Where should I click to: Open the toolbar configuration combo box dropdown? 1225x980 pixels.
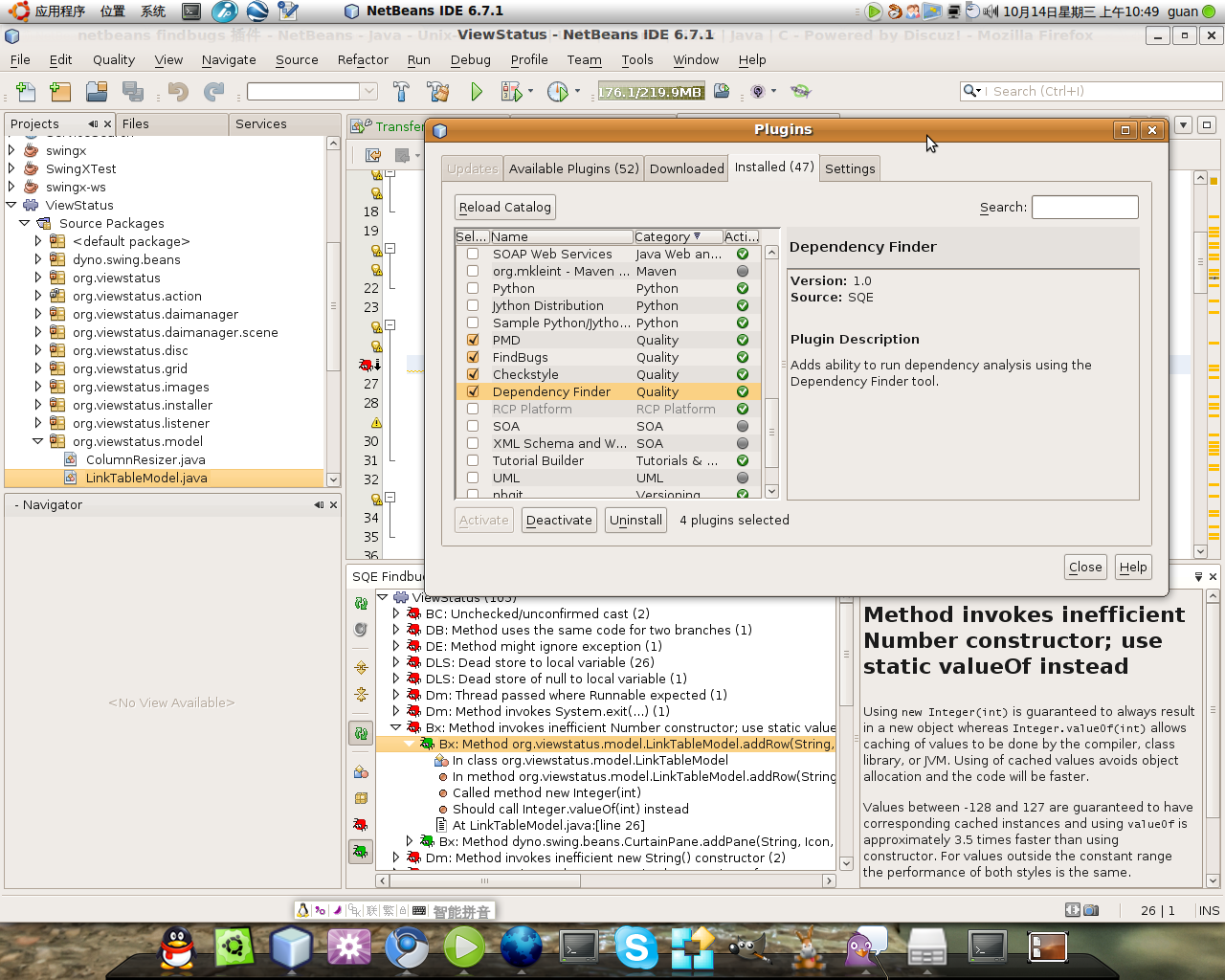[x=368, y=91]
